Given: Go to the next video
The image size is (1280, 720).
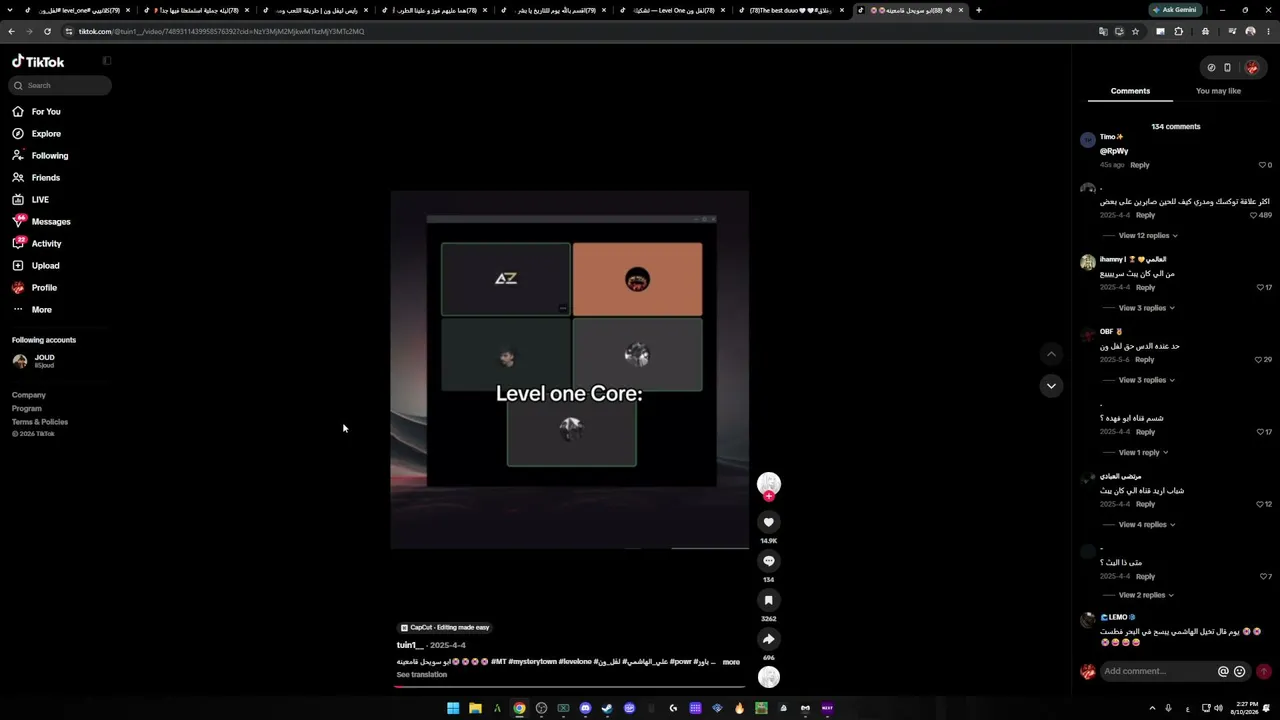Looking at the screenshot, I should (x=1051, y=386).
